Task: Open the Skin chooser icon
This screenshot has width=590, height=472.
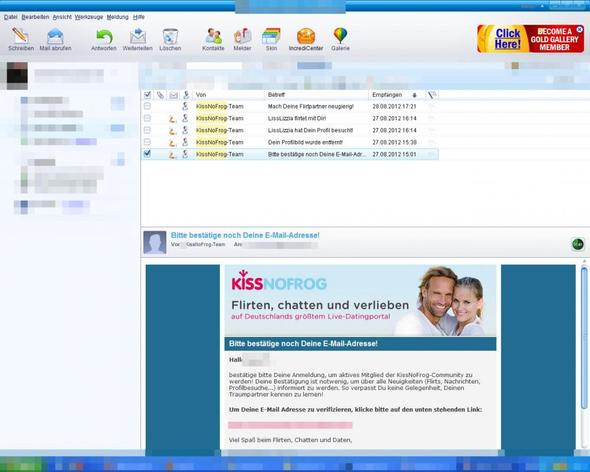Action: click(271, 36)
